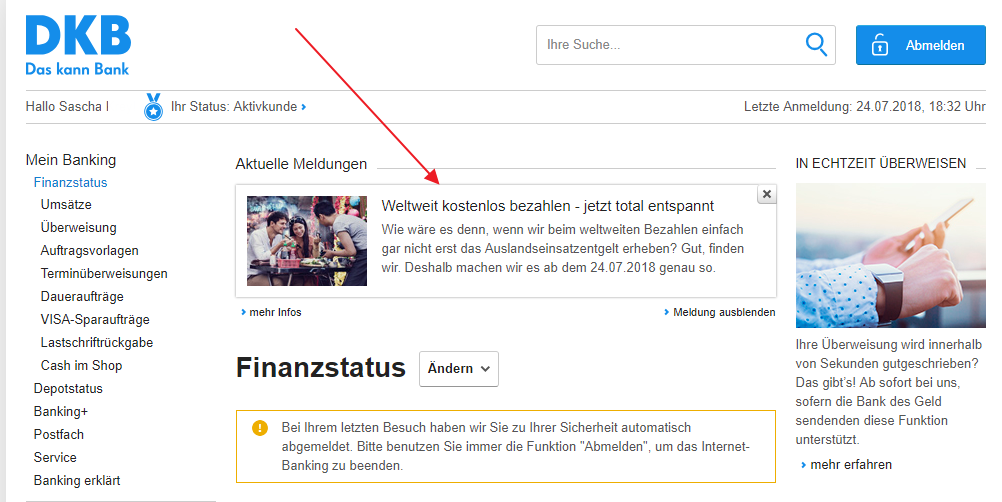
Task: Select Umsätze in the sidebar menu
Action: coord(67,205)
